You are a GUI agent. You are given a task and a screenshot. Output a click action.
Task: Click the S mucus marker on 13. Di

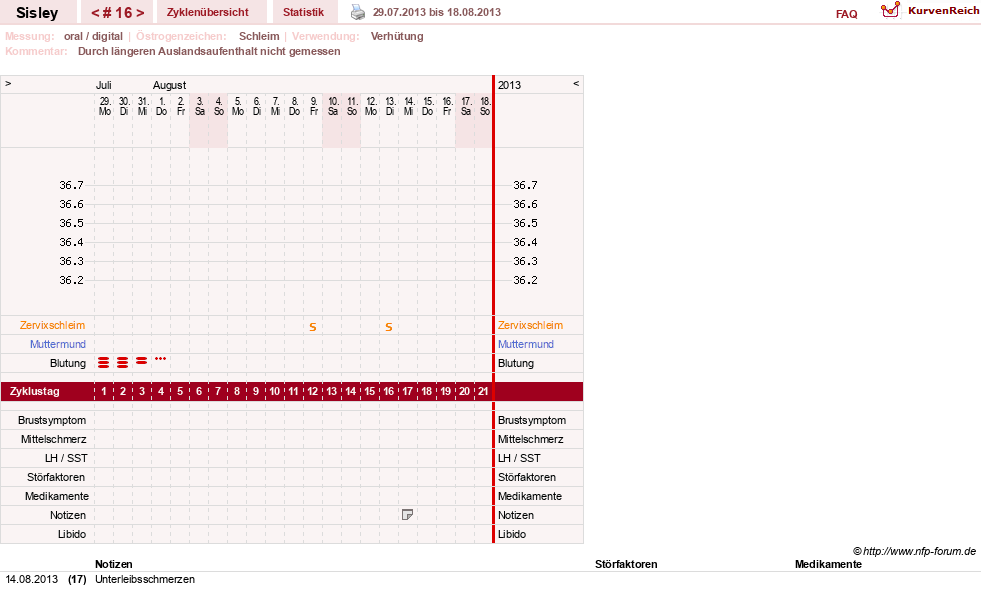pyautogui.click(x=389, y=327)
